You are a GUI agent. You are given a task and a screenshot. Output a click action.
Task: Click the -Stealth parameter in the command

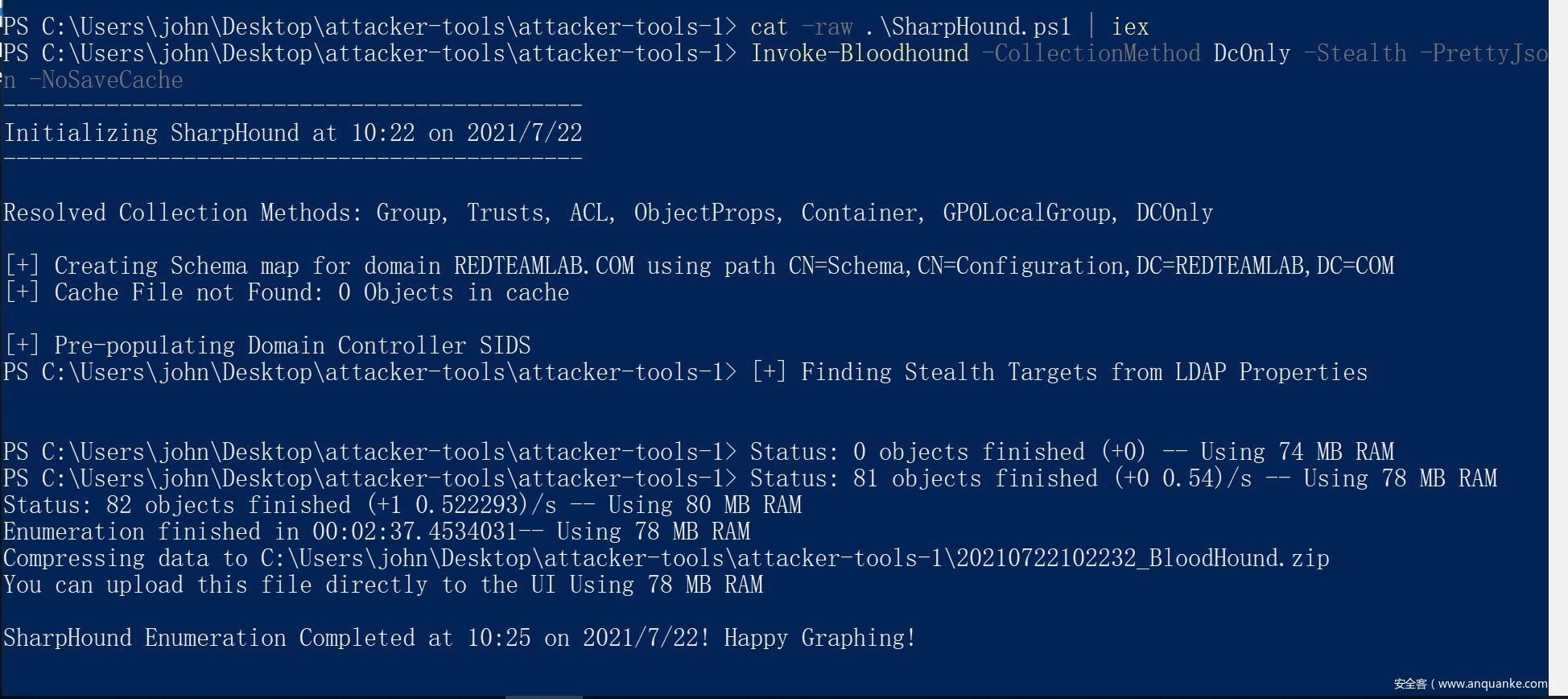tap(1355, 54)
